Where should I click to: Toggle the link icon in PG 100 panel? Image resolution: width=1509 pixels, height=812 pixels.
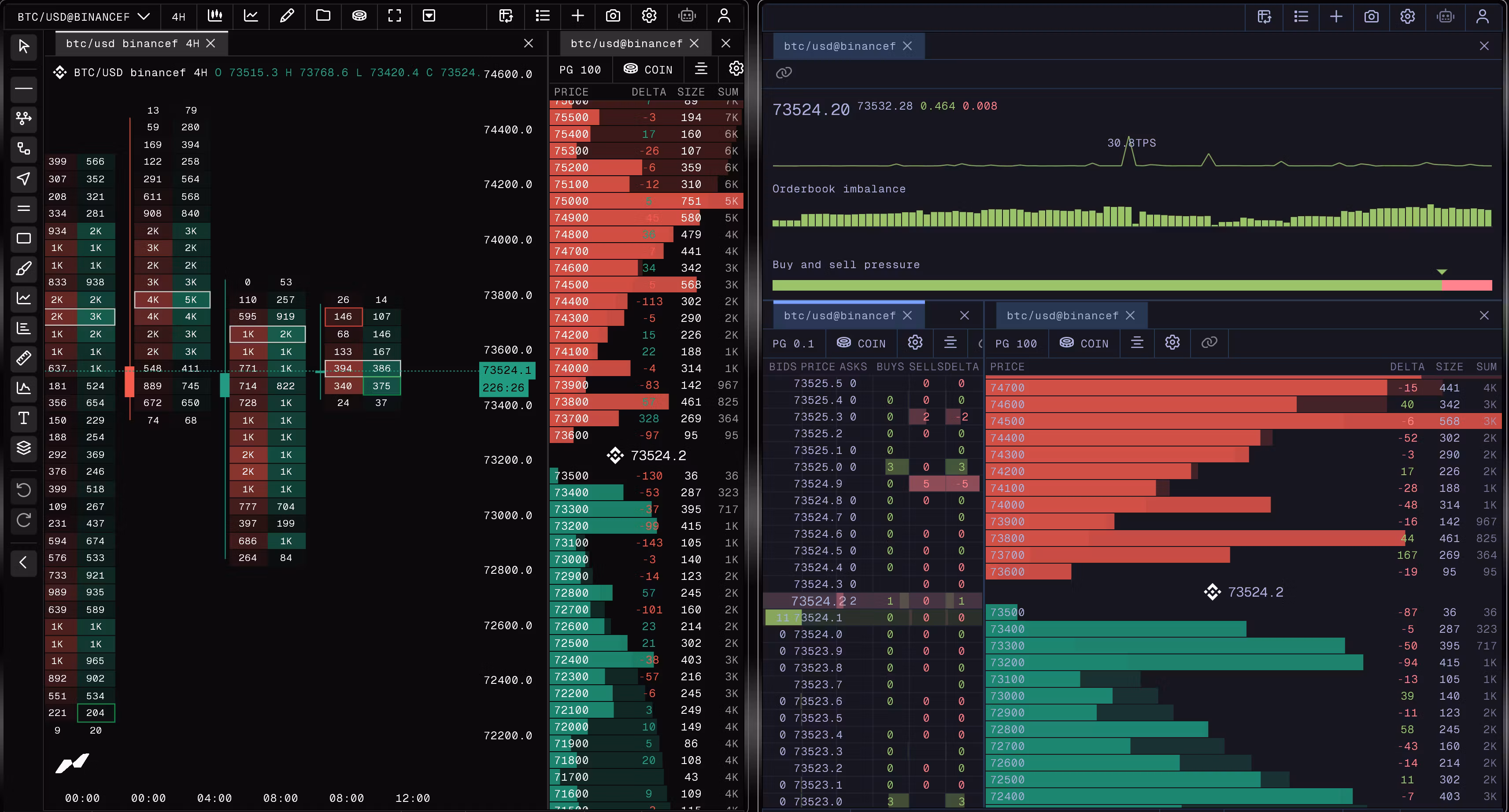1209,343
